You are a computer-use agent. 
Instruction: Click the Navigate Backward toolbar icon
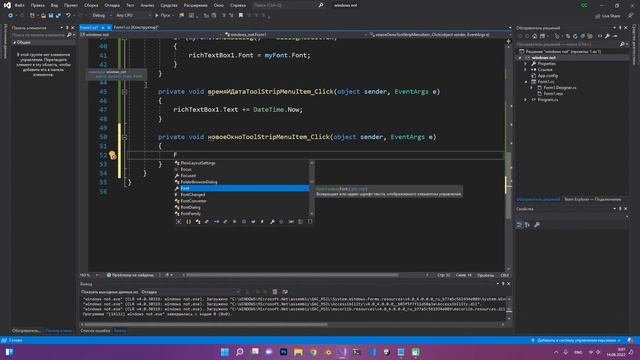tap(10, 16)
